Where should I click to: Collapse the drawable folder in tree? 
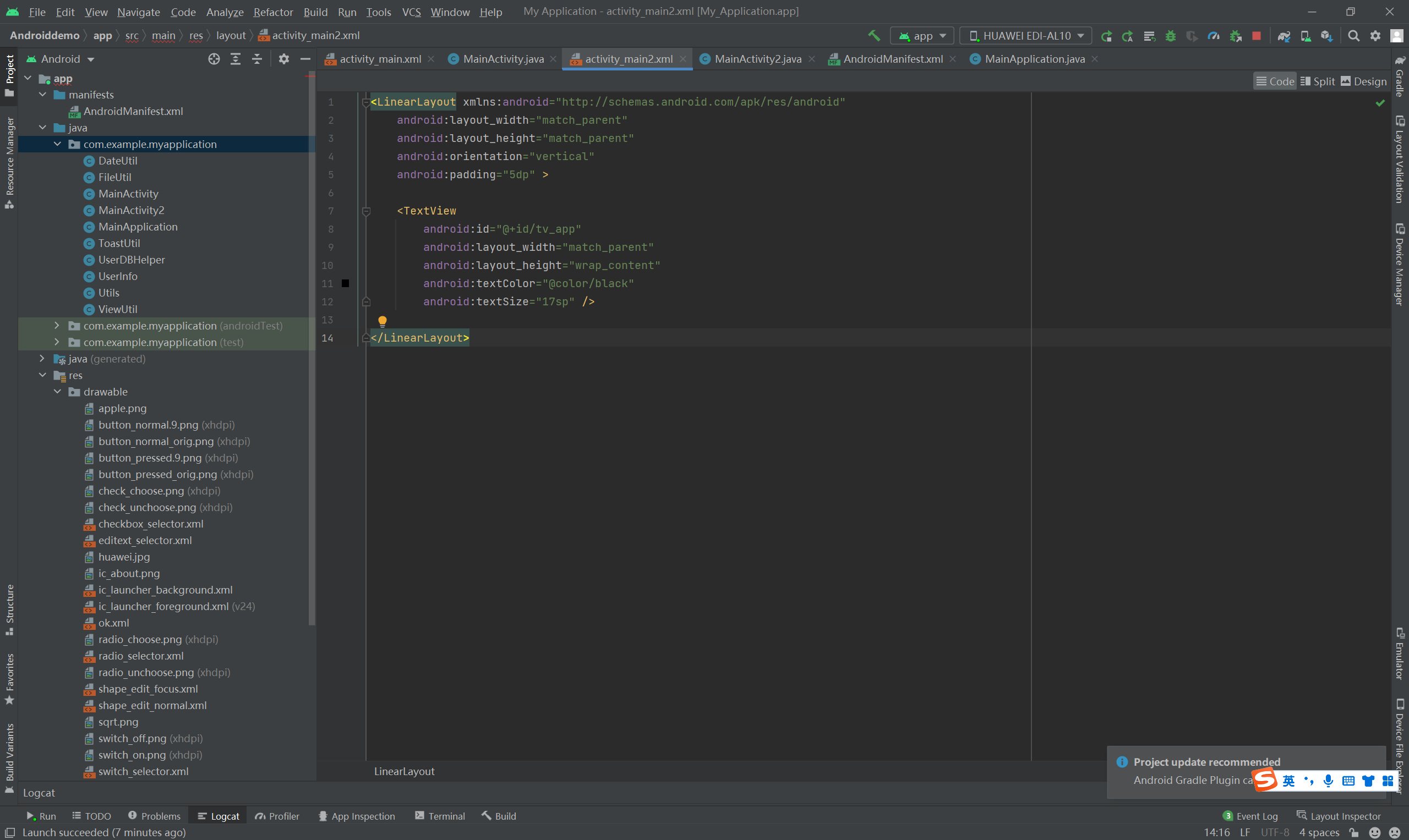click(57, 392)
